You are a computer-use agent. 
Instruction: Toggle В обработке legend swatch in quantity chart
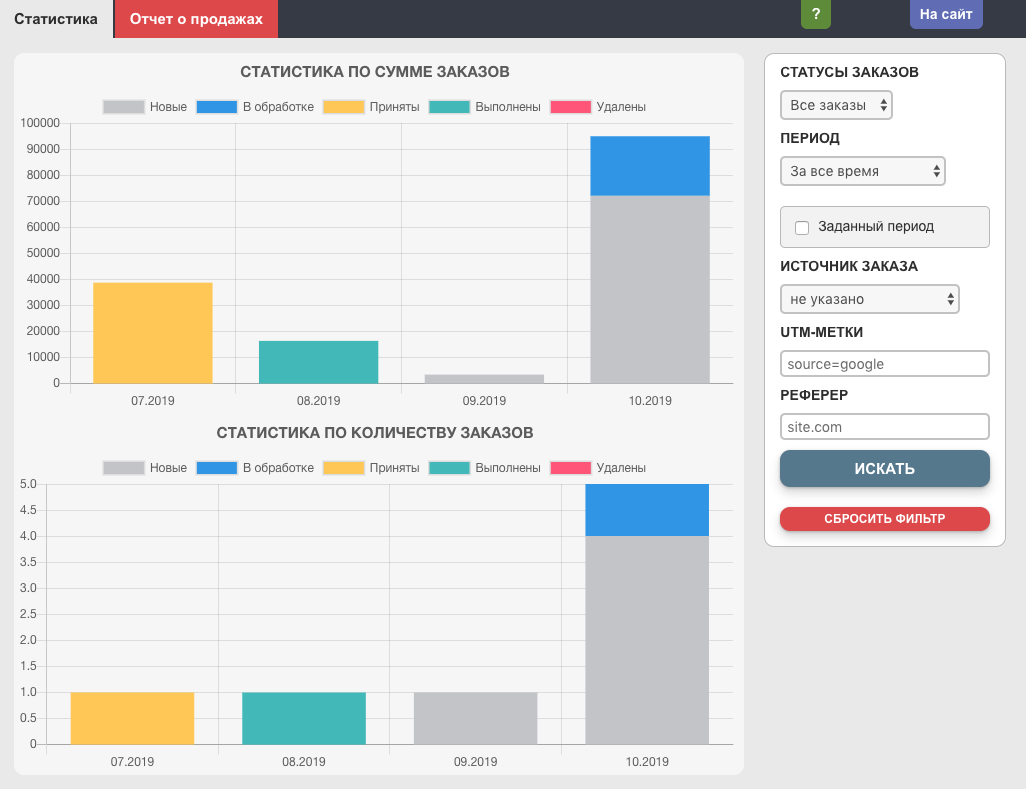(x=217, y=468)
